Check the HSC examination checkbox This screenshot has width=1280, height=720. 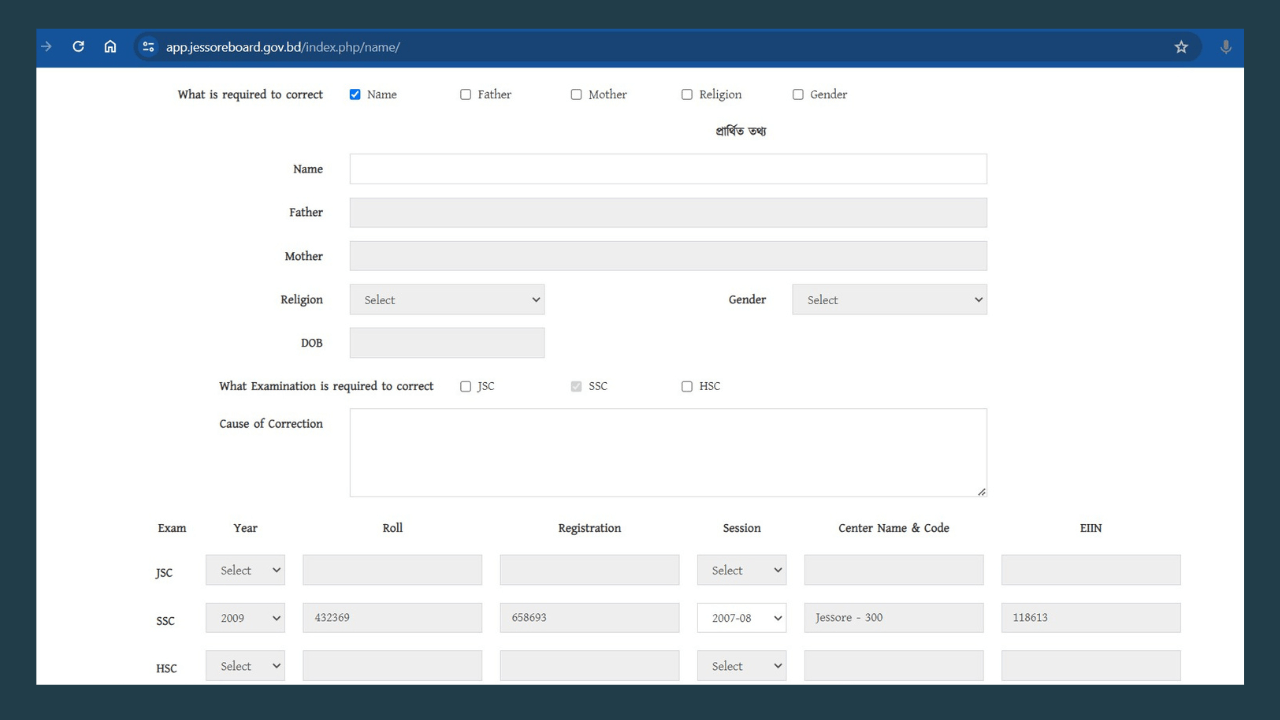[x=687, y=387]
